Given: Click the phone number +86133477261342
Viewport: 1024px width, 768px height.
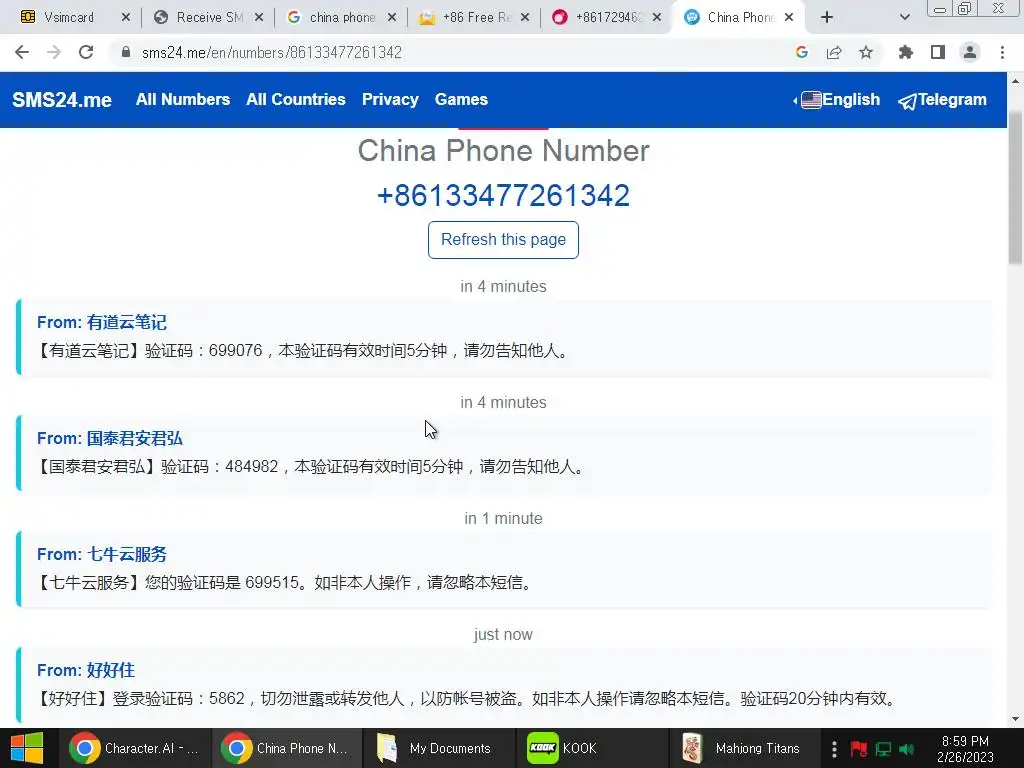Looking at the screenshot, I should [x=503, y=195].
